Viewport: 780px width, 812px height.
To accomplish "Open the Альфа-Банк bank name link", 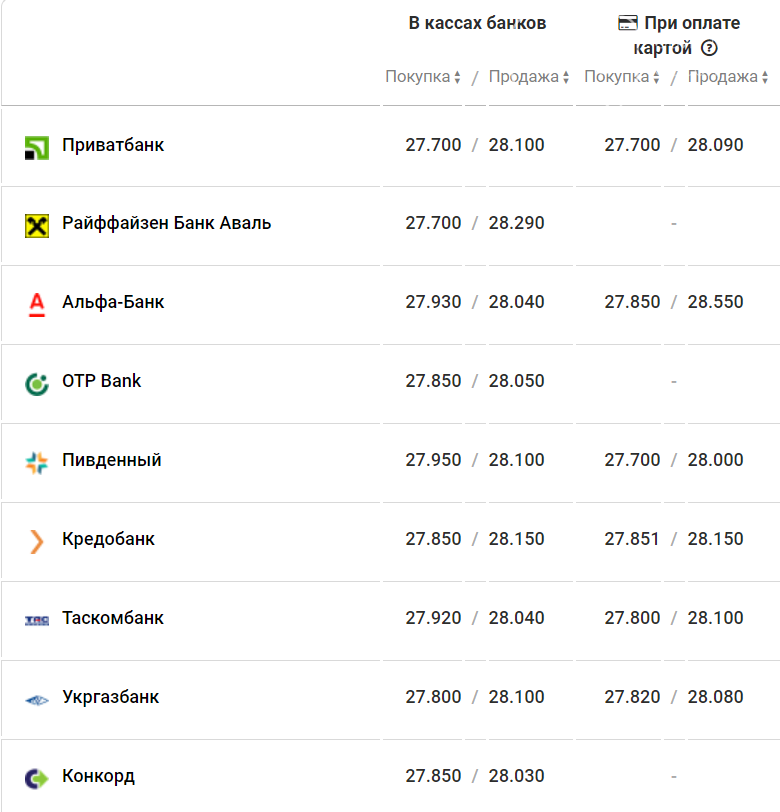I will click(x=113, y=302).
